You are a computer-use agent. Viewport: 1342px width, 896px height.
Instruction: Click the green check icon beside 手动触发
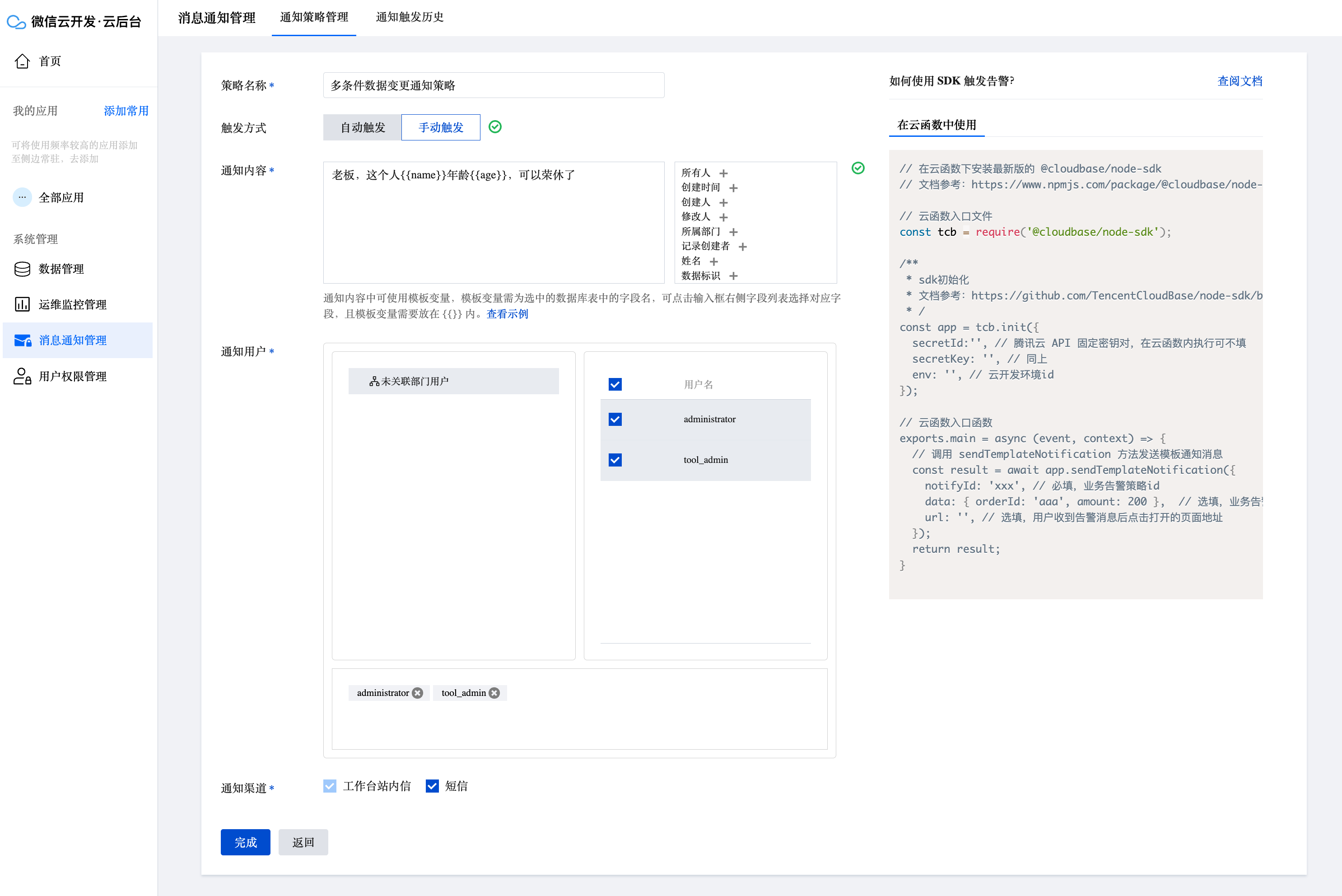tap(495, 127)
